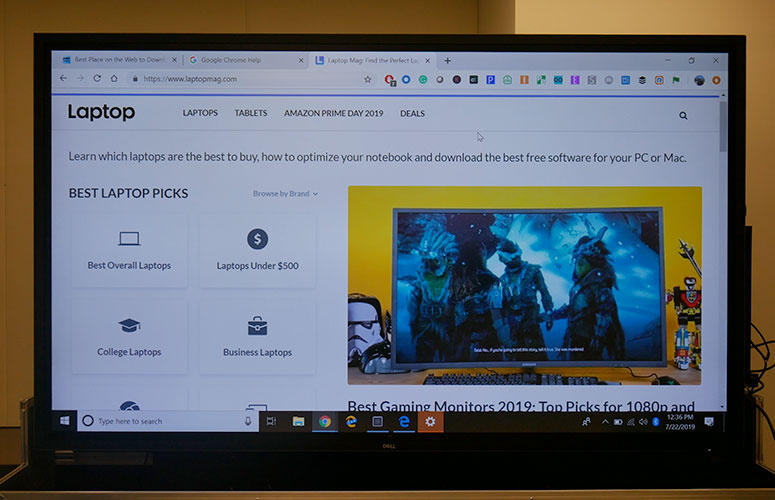
Task: Reload the page with the refresh icon
Action: tap(97, 78)
